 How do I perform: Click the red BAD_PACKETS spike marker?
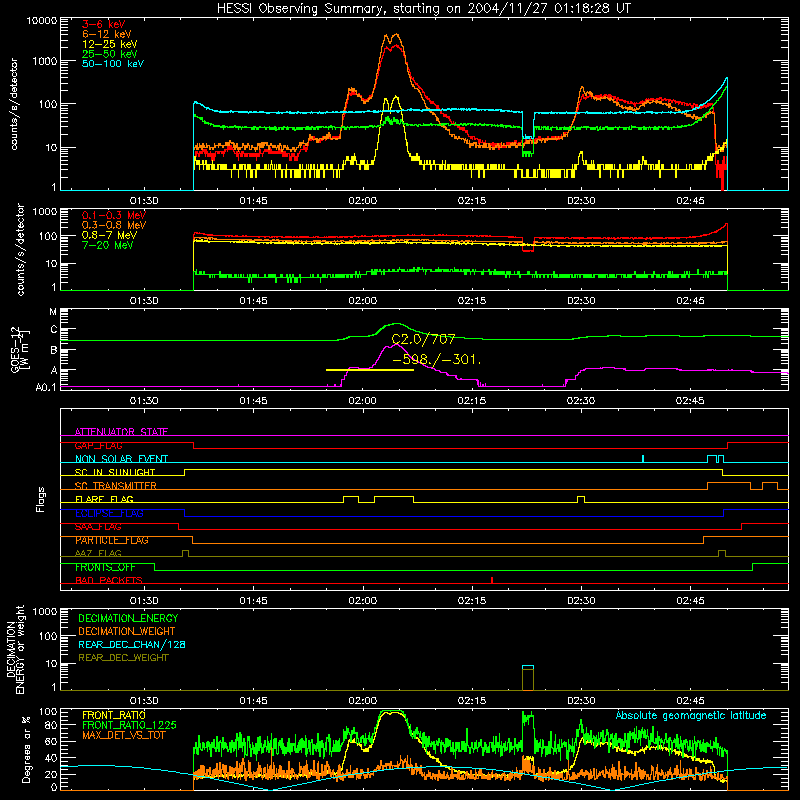pyautogui.click(x=492, y=580)
